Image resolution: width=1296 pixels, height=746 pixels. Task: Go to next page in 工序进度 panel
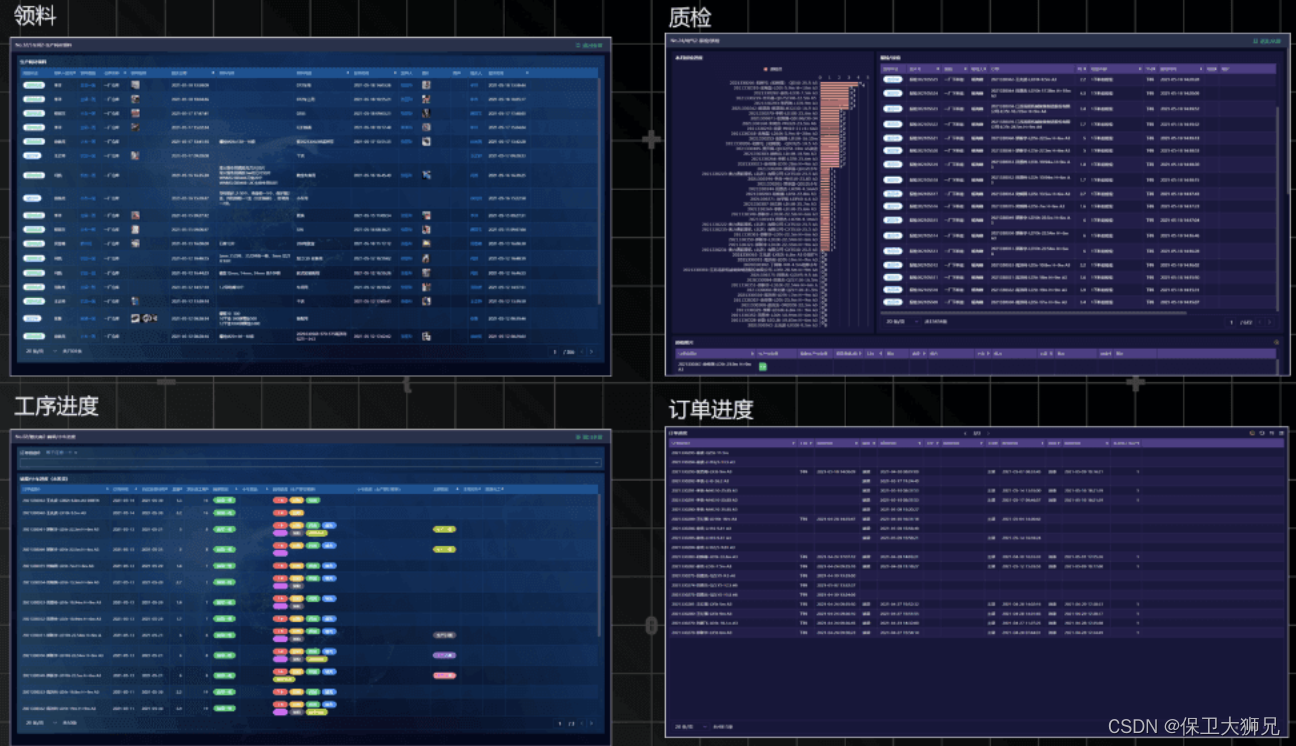(590, 722)
